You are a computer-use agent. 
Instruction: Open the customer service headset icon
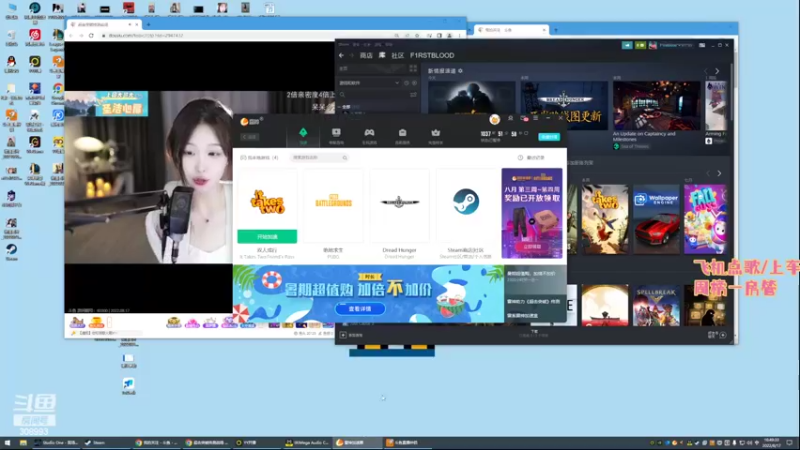tap(510, 118)
